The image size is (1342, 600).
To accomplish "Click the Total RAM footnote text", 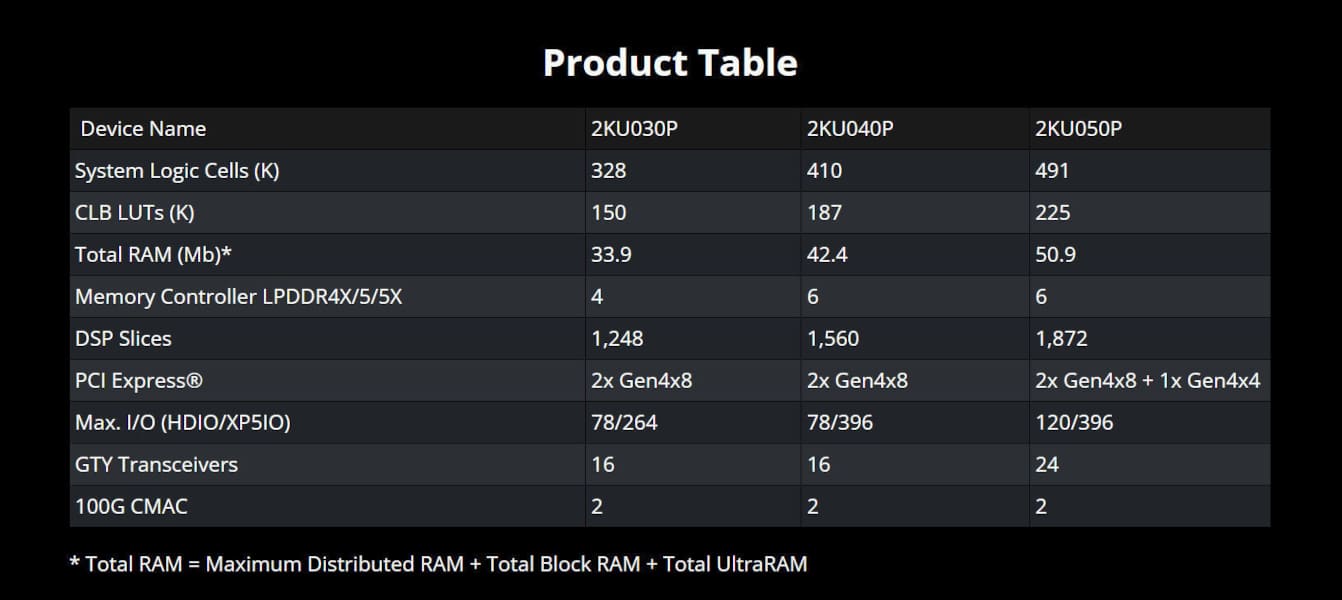I will click(438, 564).
